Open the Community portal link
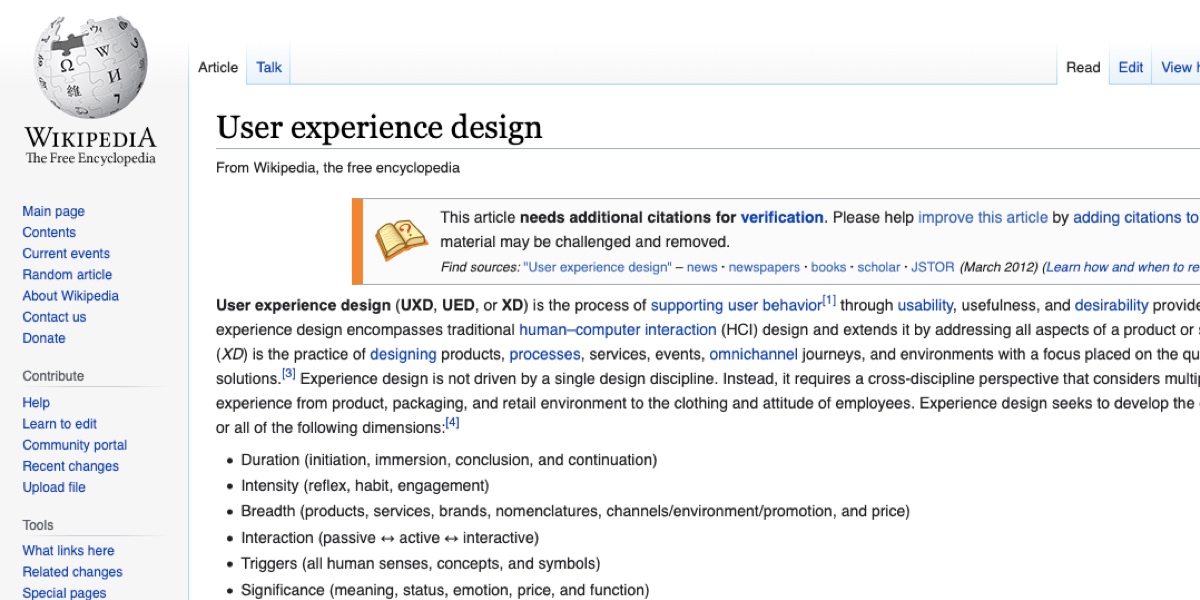Viewport: 1200px width, 600px height. 75,445
